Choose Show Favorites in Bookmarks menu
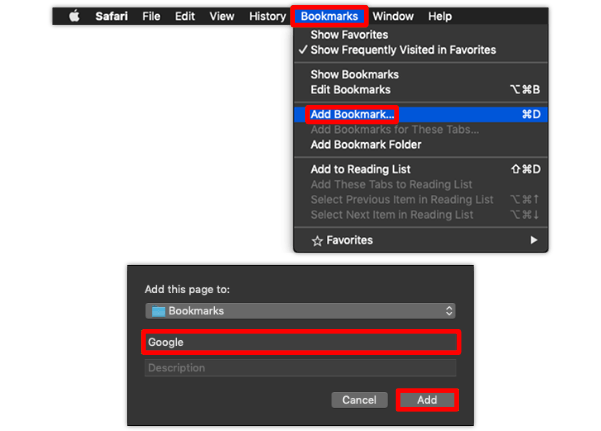The width and height of the screenshot is (601, 431). coord(420,35)
